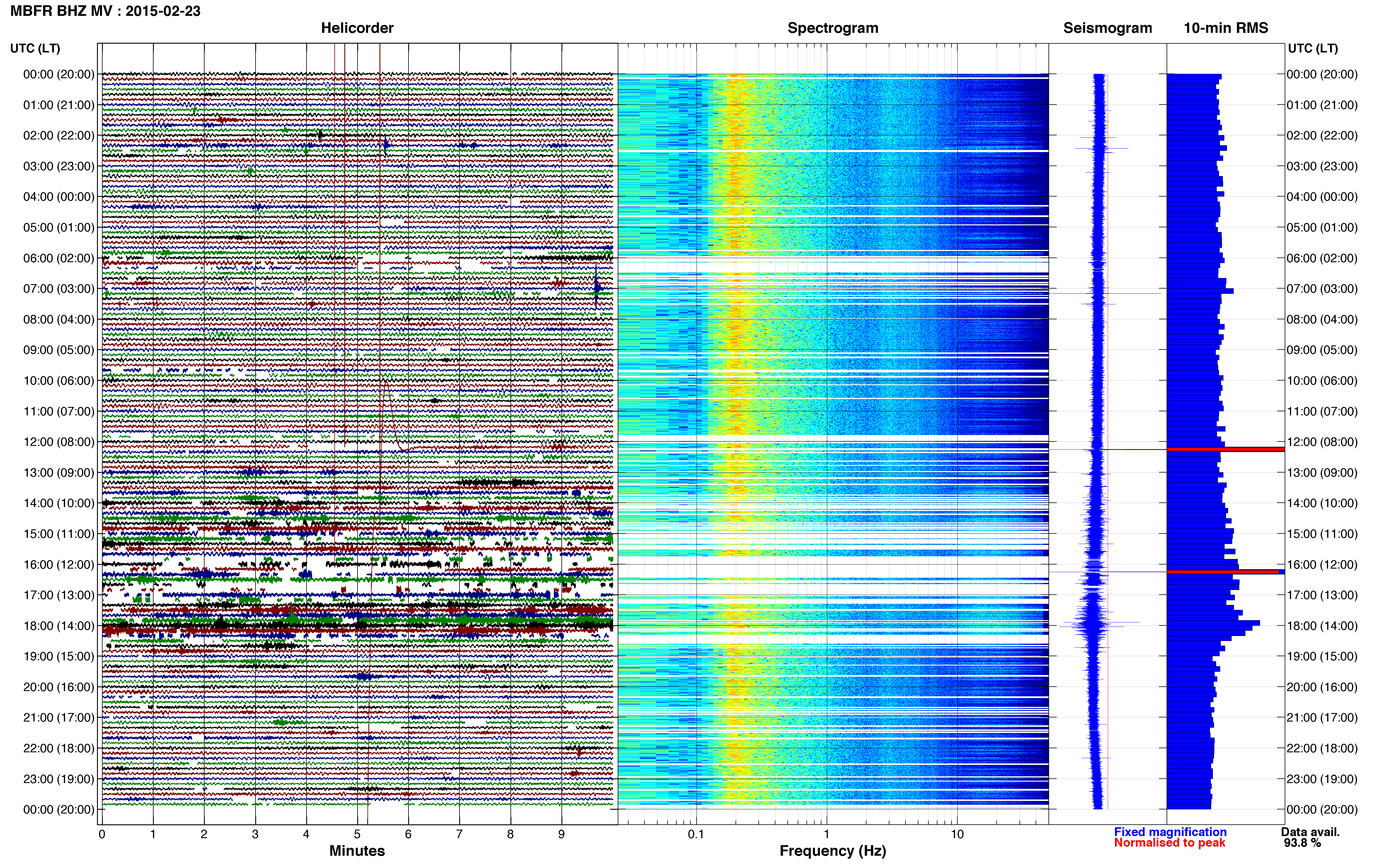
Task: Click the 'Data avail.' label
Action: pos(1310,832)
